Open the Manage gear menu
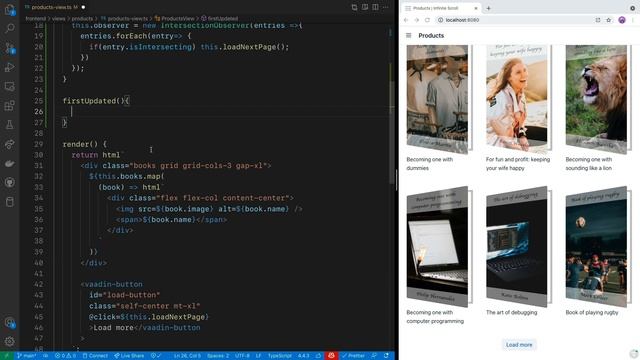 9,341
